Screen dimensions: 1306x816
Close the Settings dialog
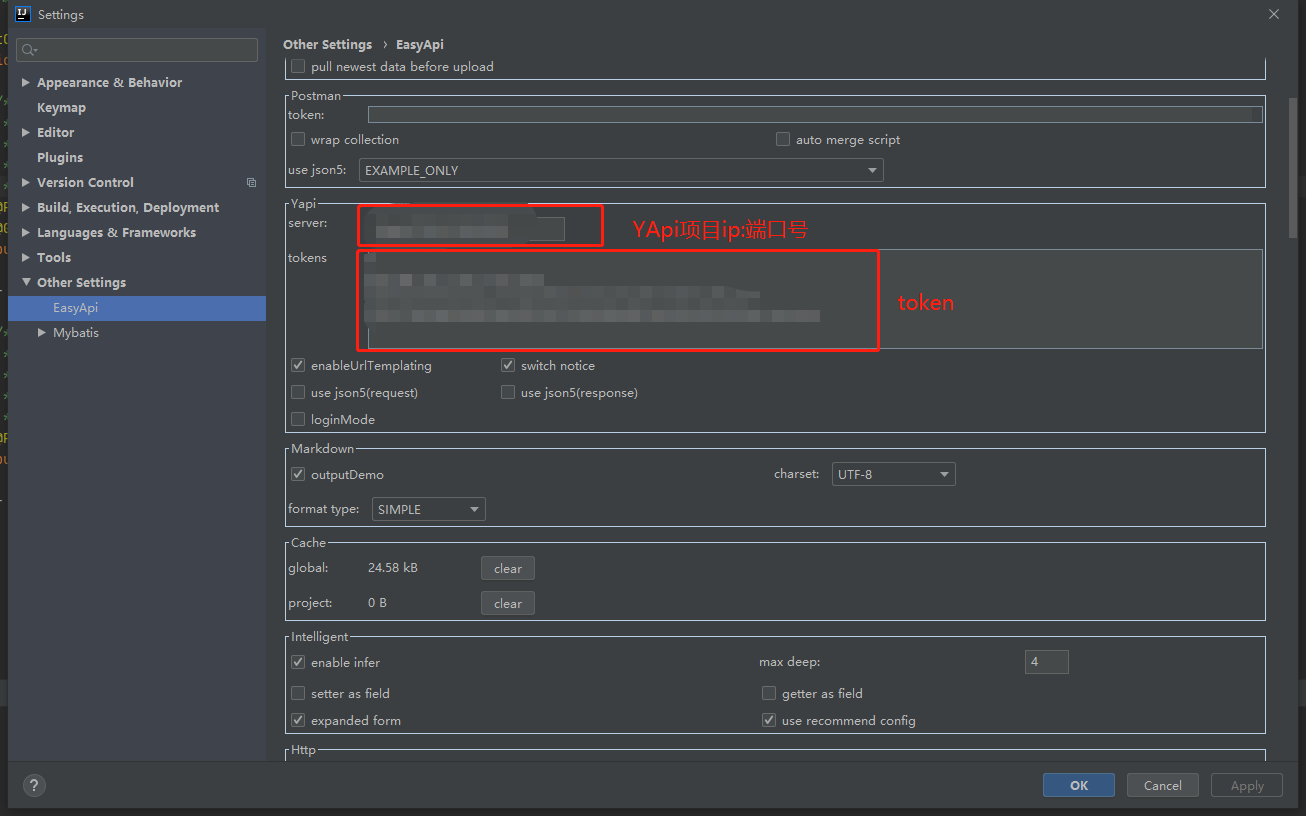click(1274, 14)
